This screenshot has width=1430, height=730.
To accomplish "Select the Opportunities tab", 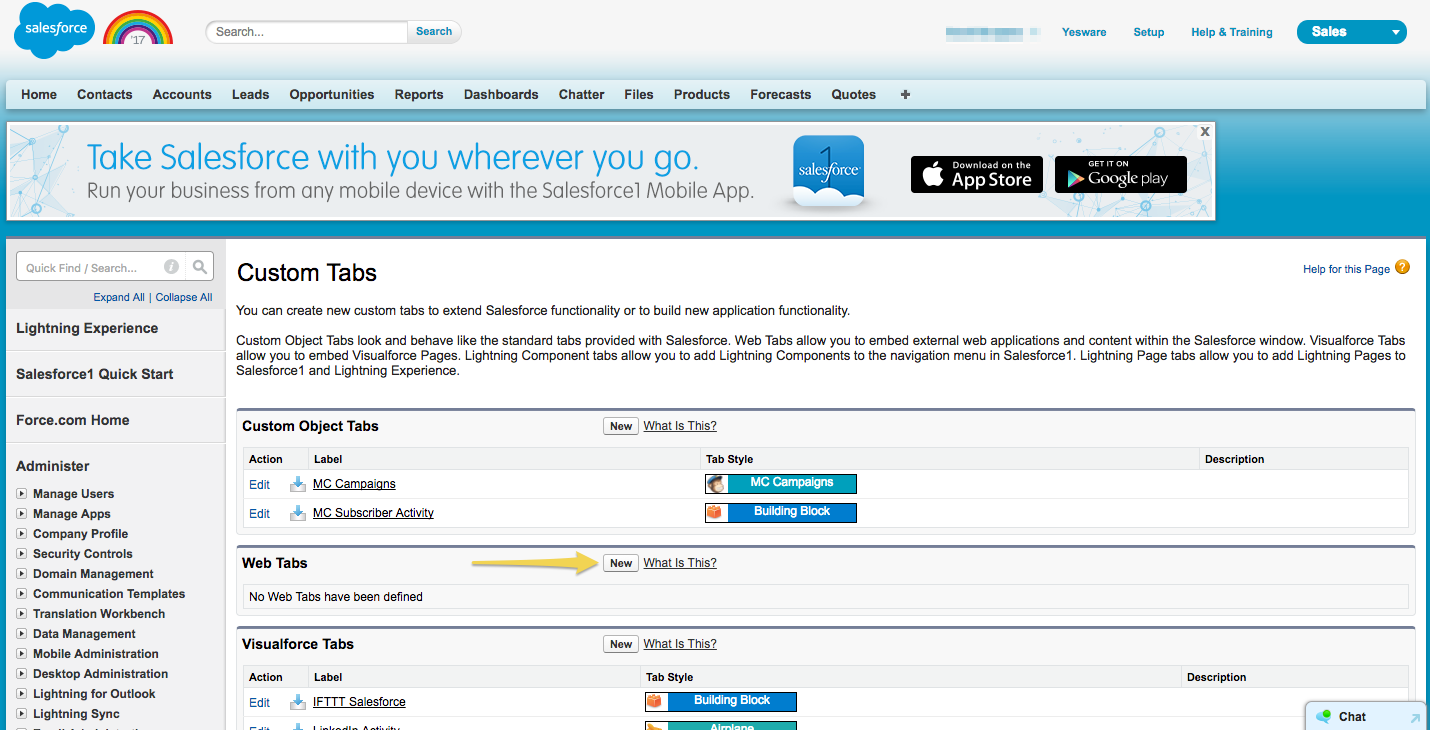I will coord(332,94).
